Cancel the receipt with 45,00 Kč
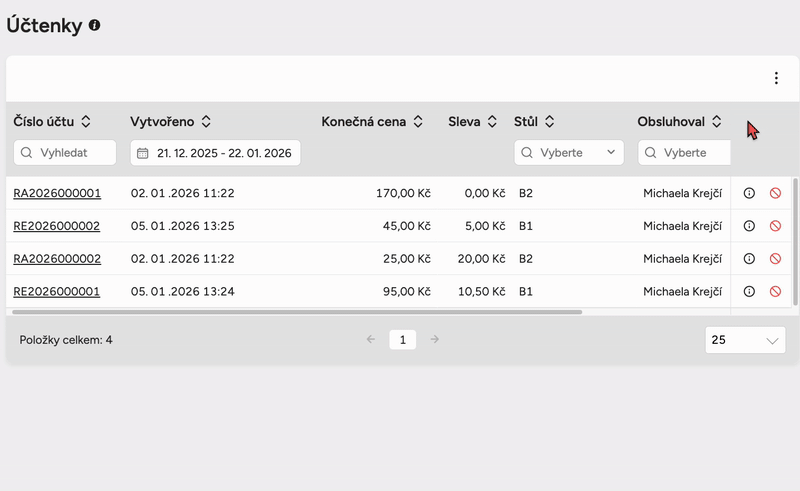 point(775,226)
